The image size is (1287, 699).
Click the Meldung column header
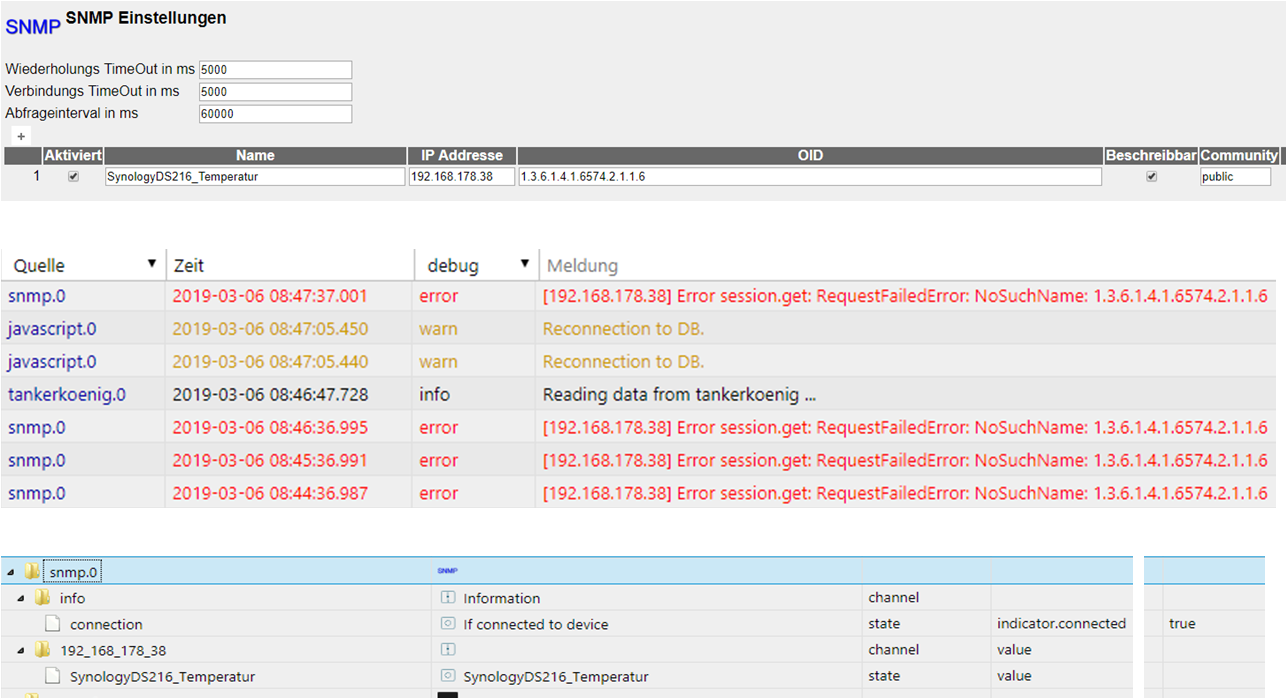[x=580, y=265]
